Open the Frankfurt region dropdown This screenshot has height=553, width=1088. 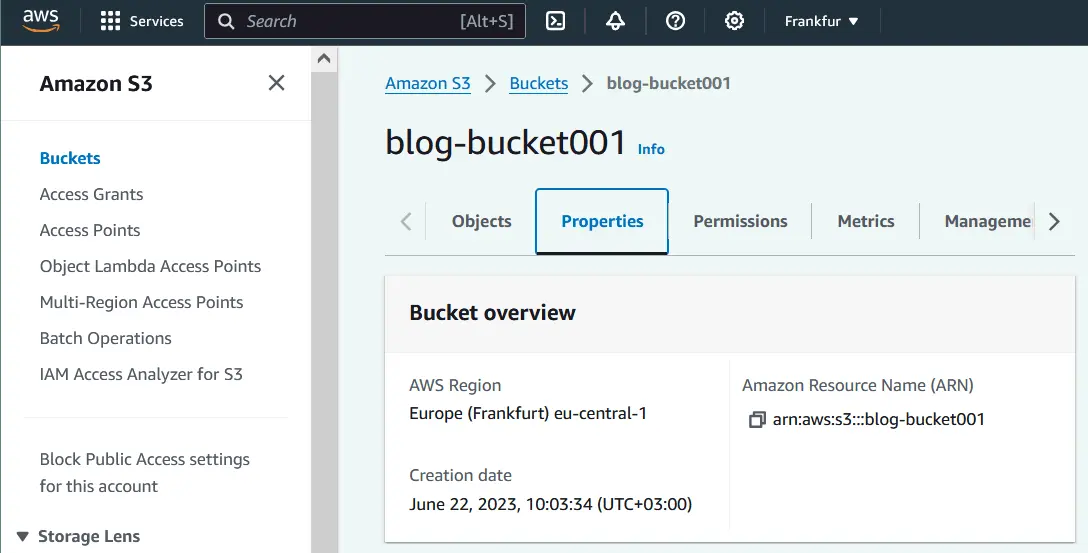point(822,21)
